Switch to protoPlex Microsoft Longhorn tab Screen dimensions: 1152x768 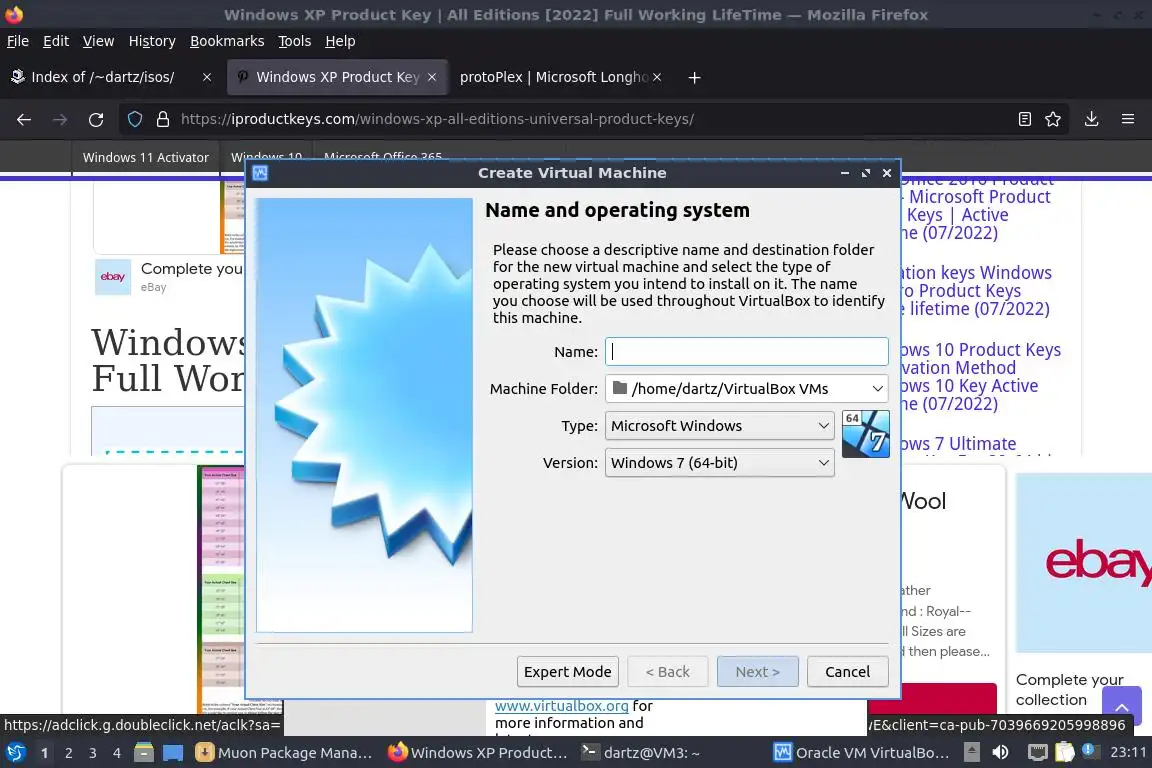coord(554,77)
